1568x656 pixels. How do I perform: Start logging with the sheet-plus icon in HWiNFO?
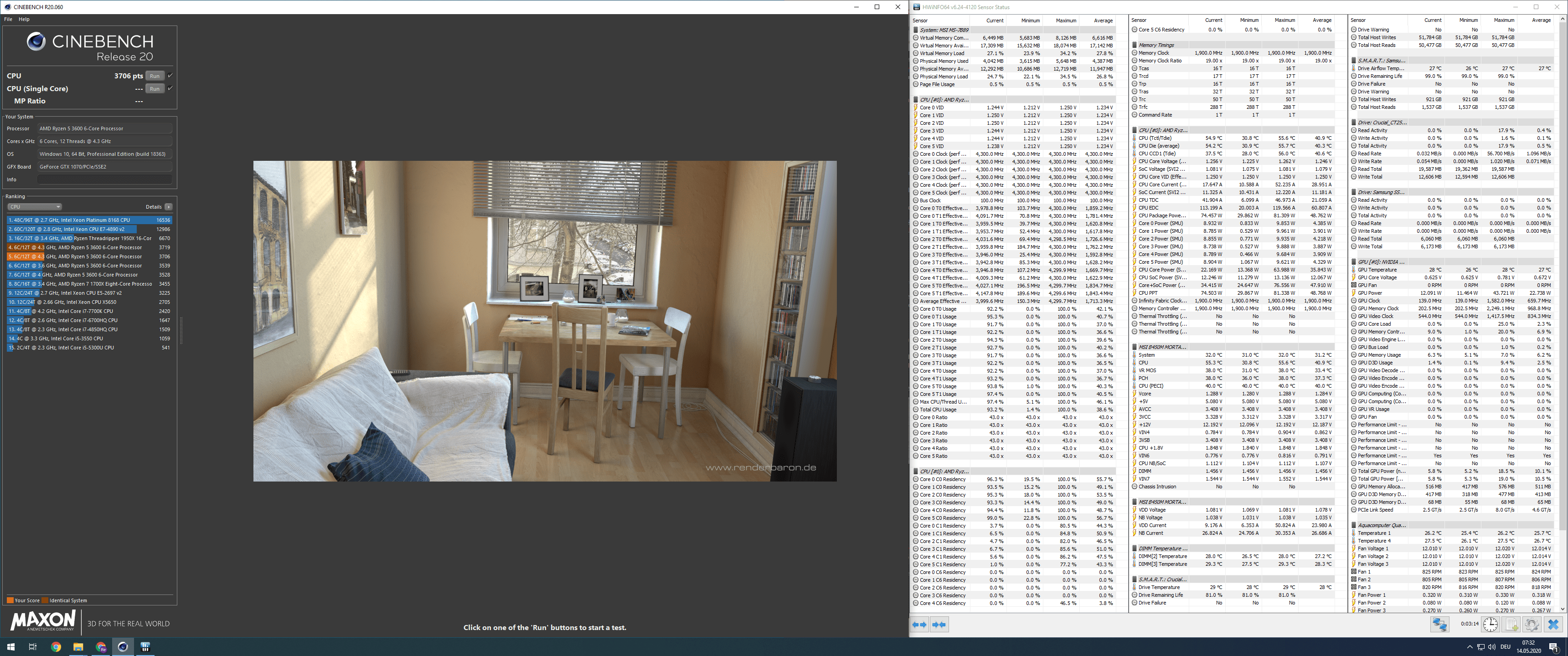tap(1511, 625)
